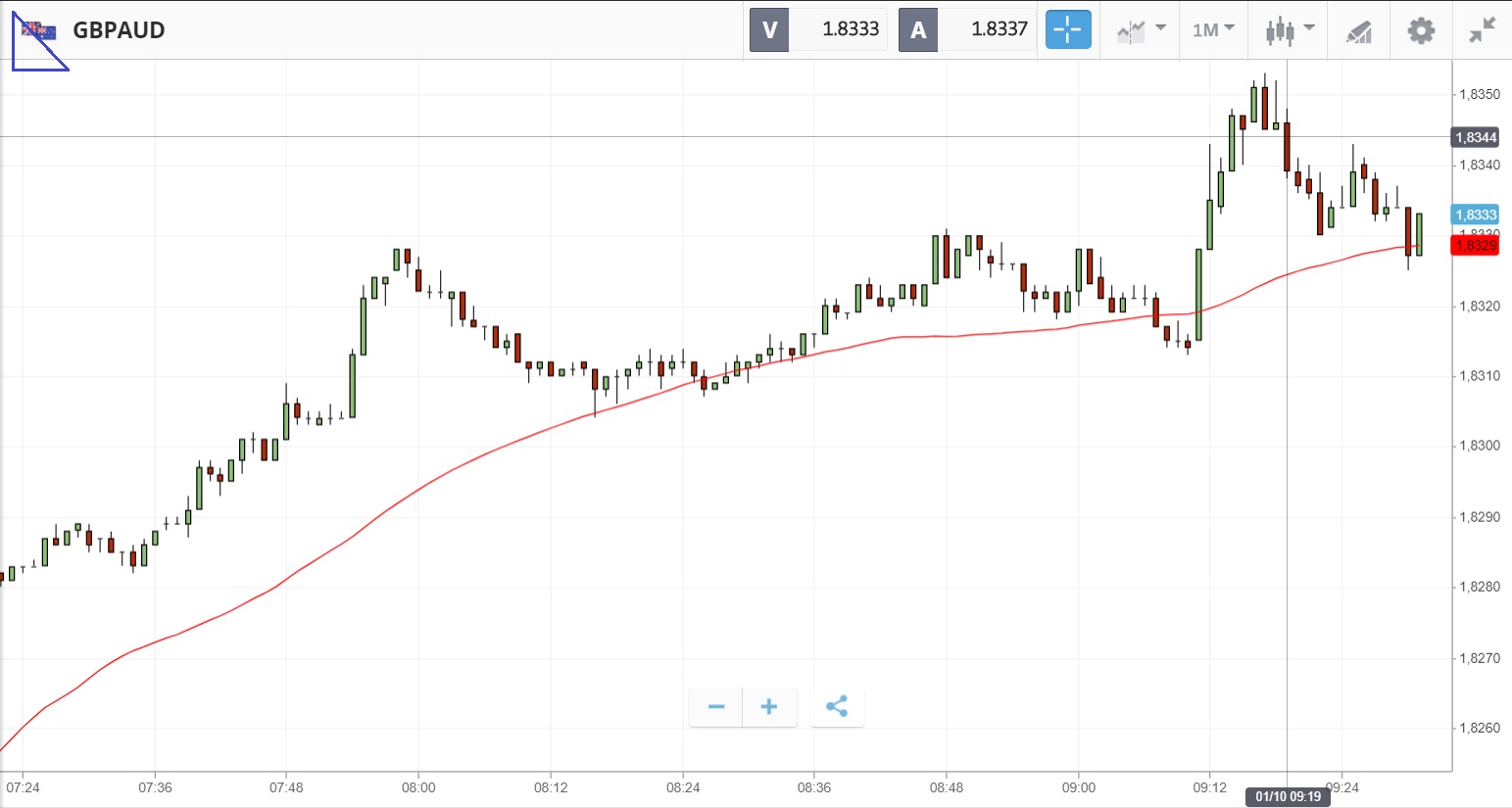Click the 01/10 09:19 time marker
1512x808 pixels.
click(x=1288, y=796)
